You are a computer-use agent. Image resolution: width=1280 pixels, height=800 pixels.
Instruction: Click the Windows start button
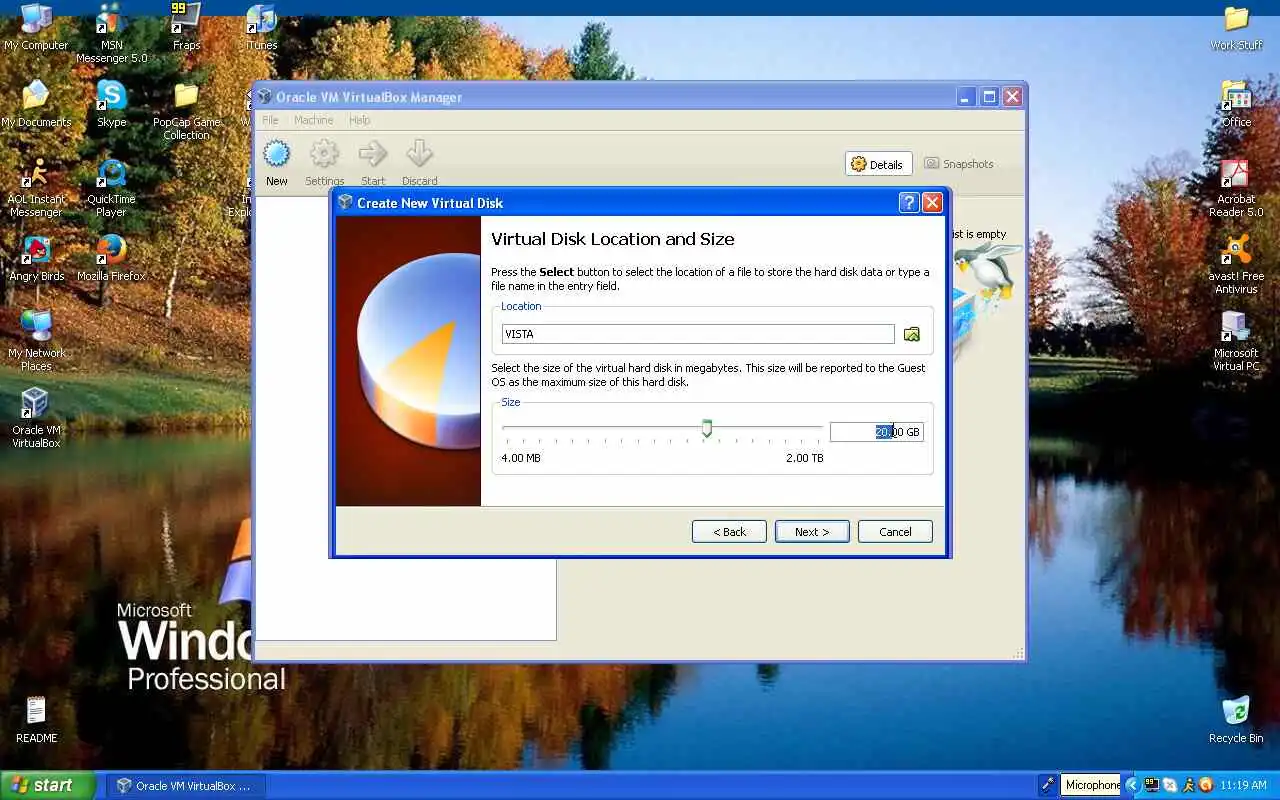(x=48, y=785)
